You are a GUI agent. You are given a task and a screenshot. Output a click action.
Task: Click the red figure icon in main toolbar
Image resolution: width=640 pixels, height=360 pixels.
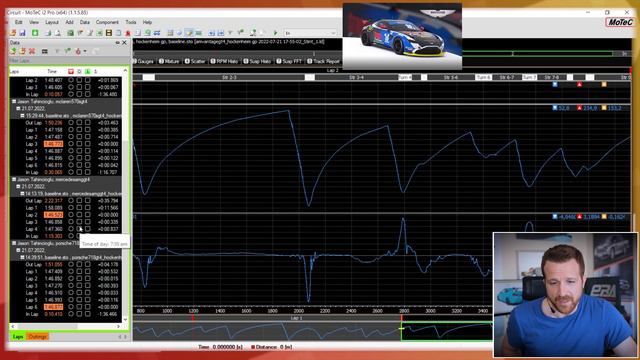(x=128, y=33)
